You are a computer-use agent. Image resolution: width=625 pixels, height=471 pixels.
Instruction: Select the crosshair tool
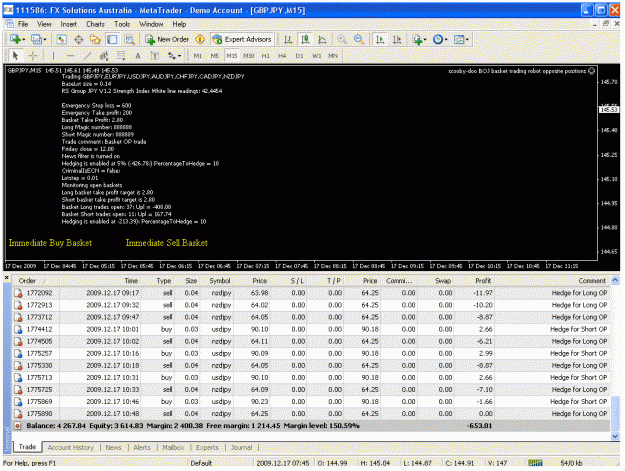(x=33, y=55)
